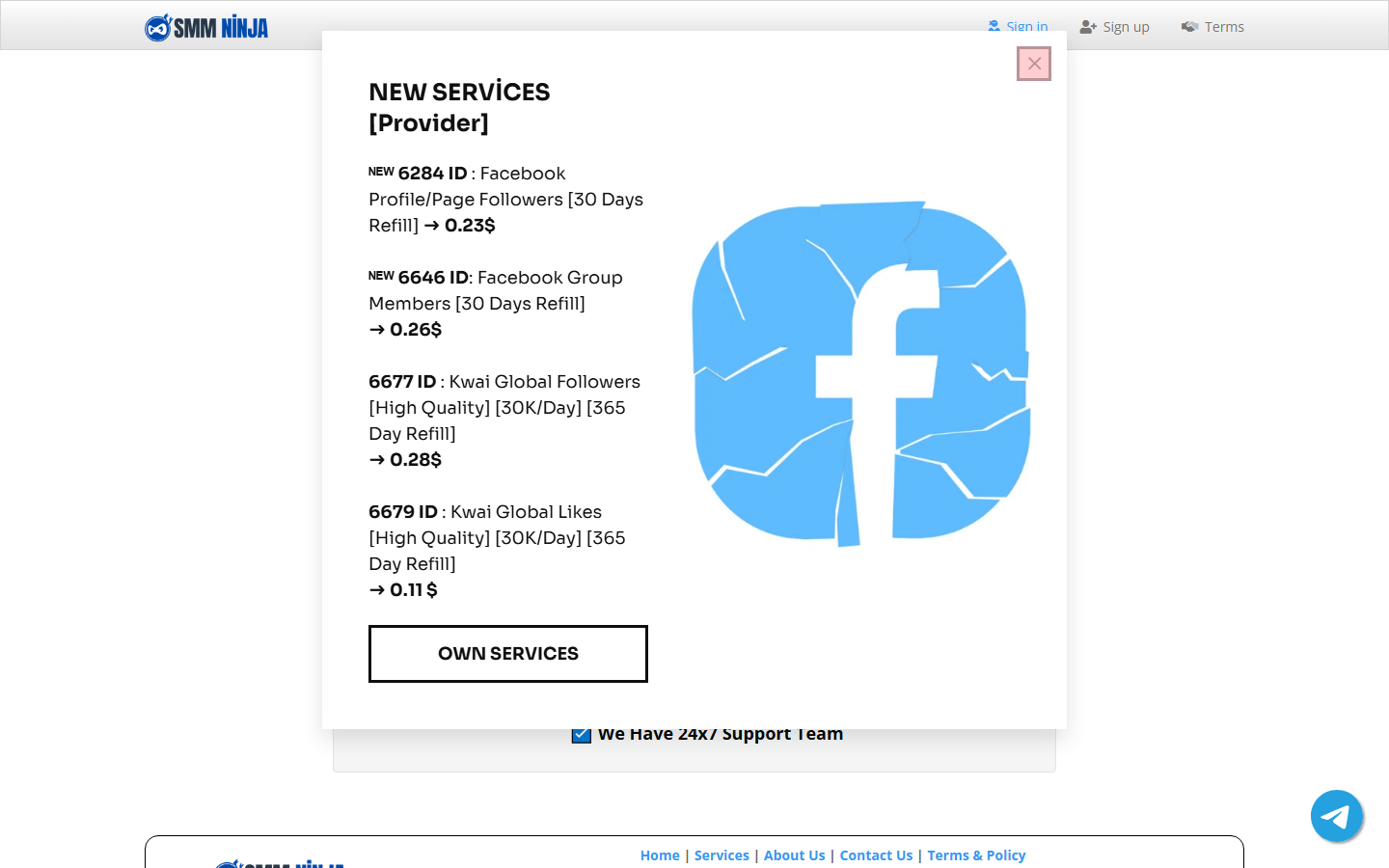Click the SMM Ninja logo in header
The image size is (1389, 868).
tap(206, 27)
